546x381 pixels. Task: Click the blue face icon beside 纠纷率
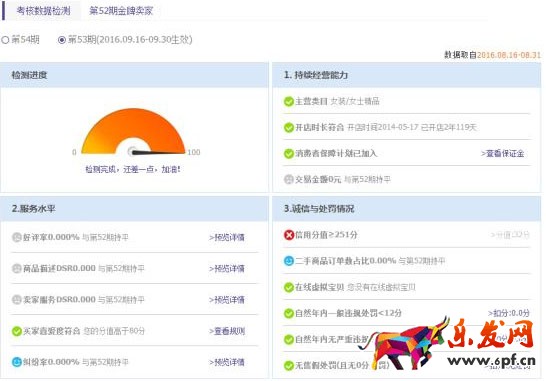point(17,362)
